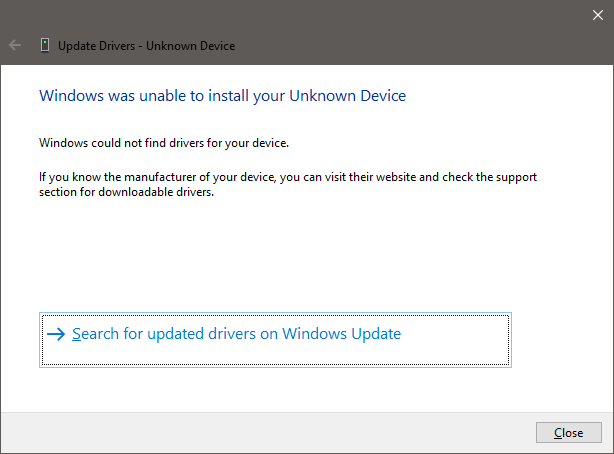Click the "Windows could not find drivers" message
The width and height of the screenshot is (614, 454).
(x=163, y=143)
